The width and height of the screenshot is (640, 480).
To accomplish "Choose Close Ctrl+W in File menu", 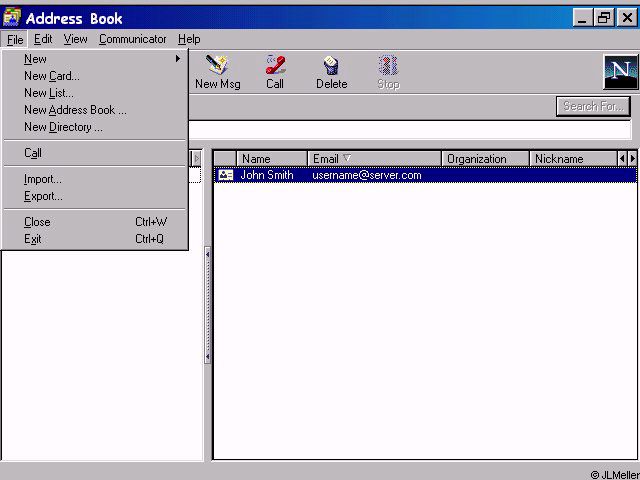I will [x=95, y=222].
